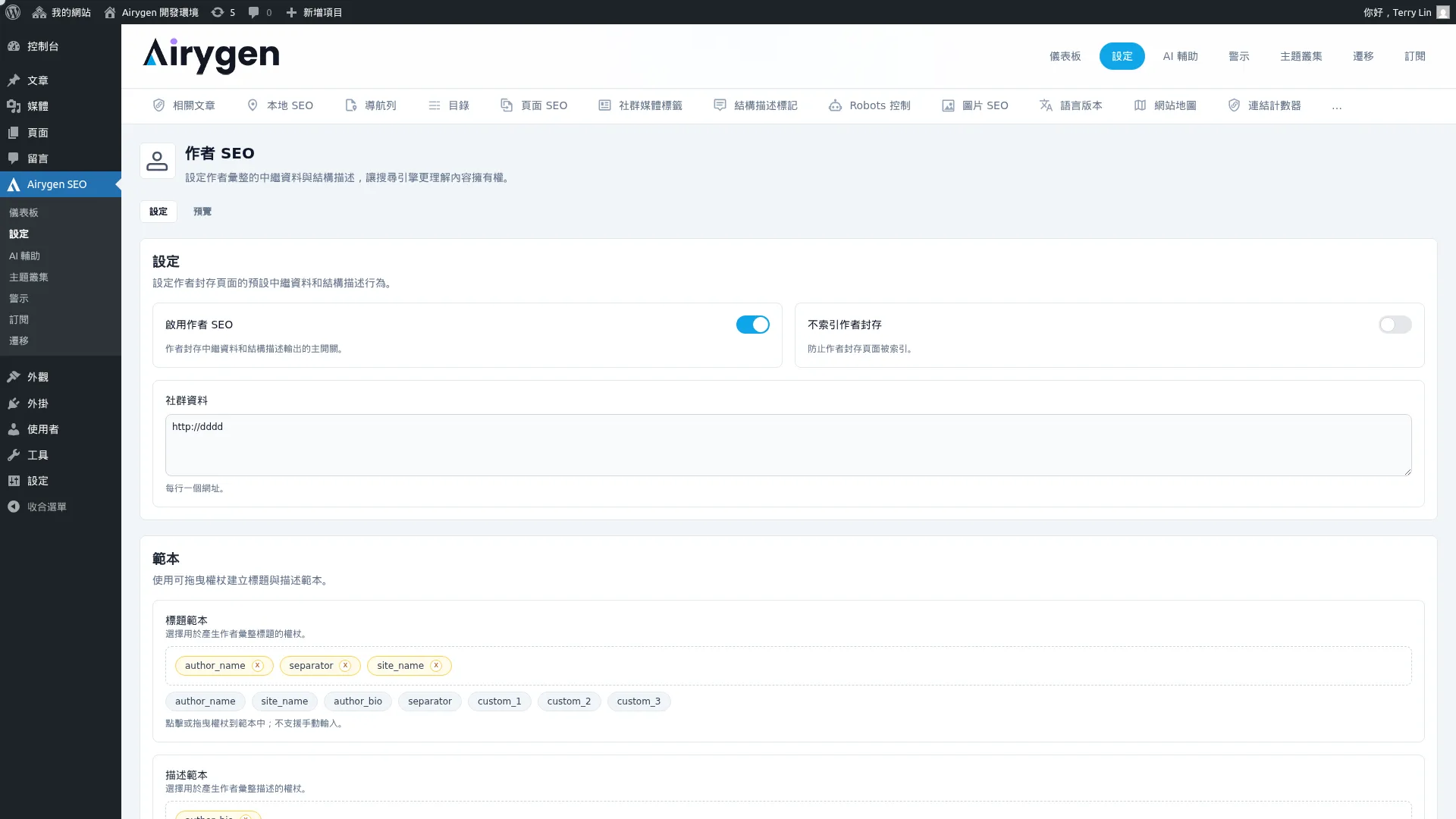Open 訂閱 in top navigation
1456x819 pixels.
click(x=1415, y=56)
